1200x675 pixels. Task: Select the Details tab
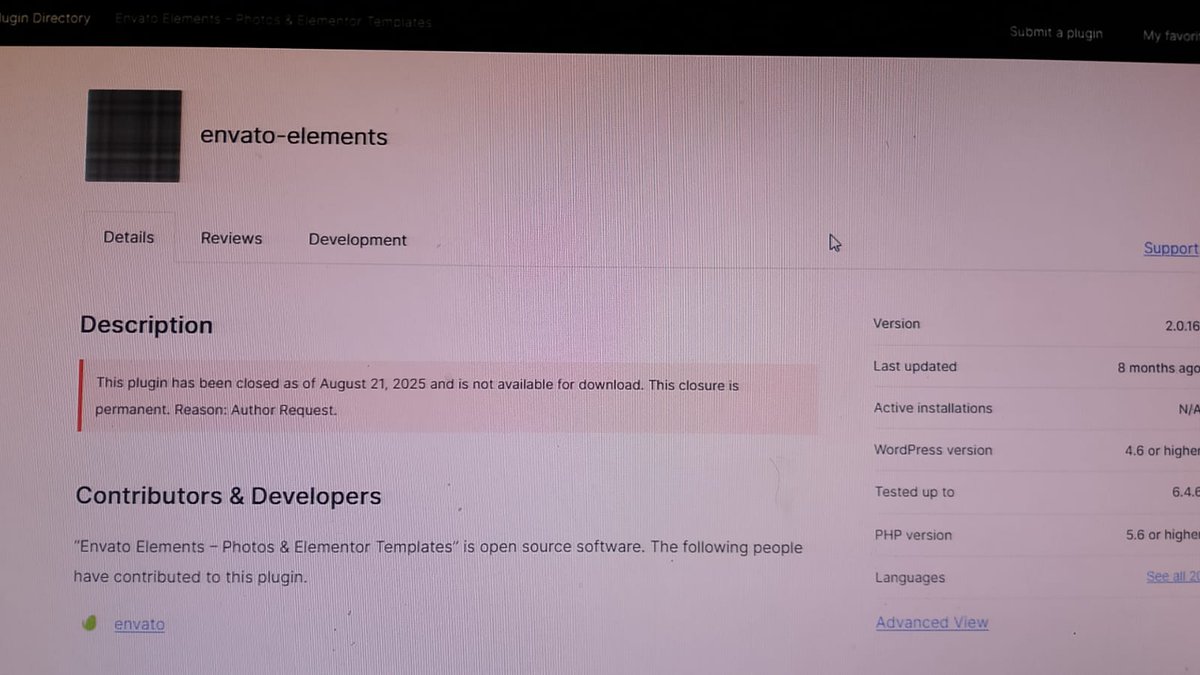128,237
